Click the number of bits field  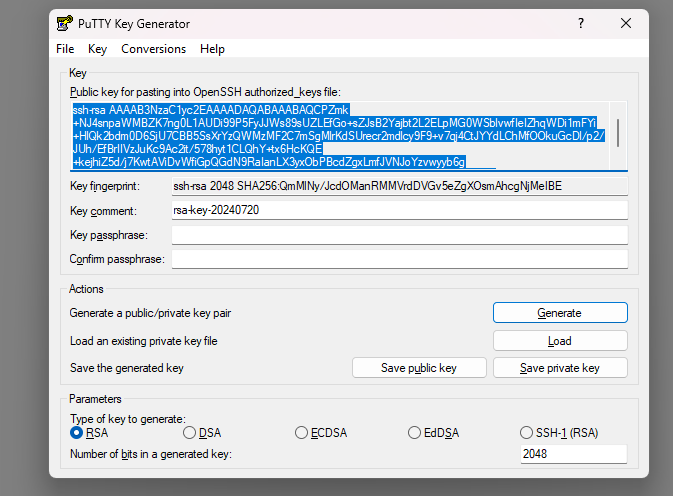574,454
